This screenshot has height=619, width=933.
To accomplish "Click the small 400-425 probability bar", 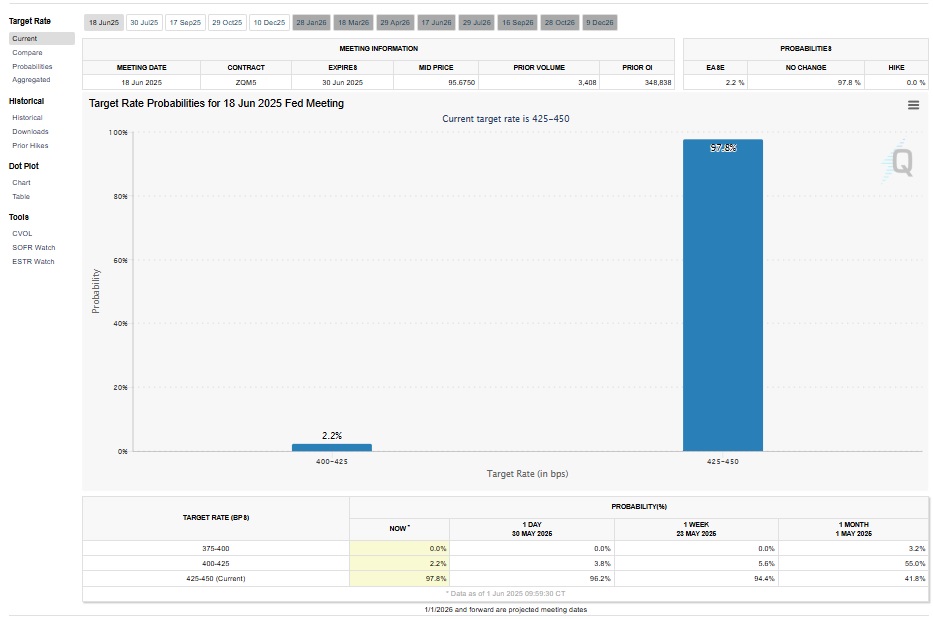I will click(x=331, y=447).
